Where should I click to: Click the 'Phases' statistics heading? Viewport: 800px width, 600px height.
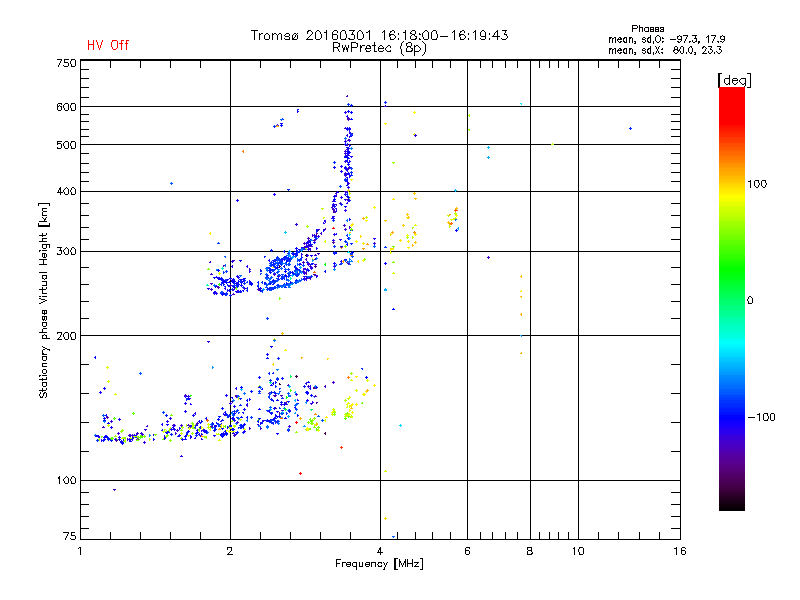[x=647, y=29]
